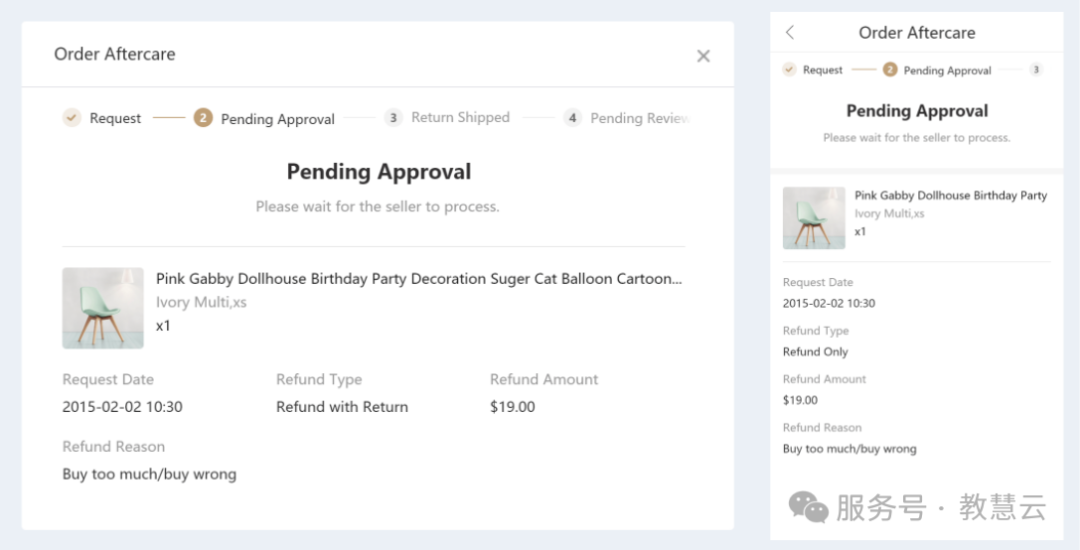
Task: Click step 3 circle in mobile stepper
Action: (x=1035, y=70)
